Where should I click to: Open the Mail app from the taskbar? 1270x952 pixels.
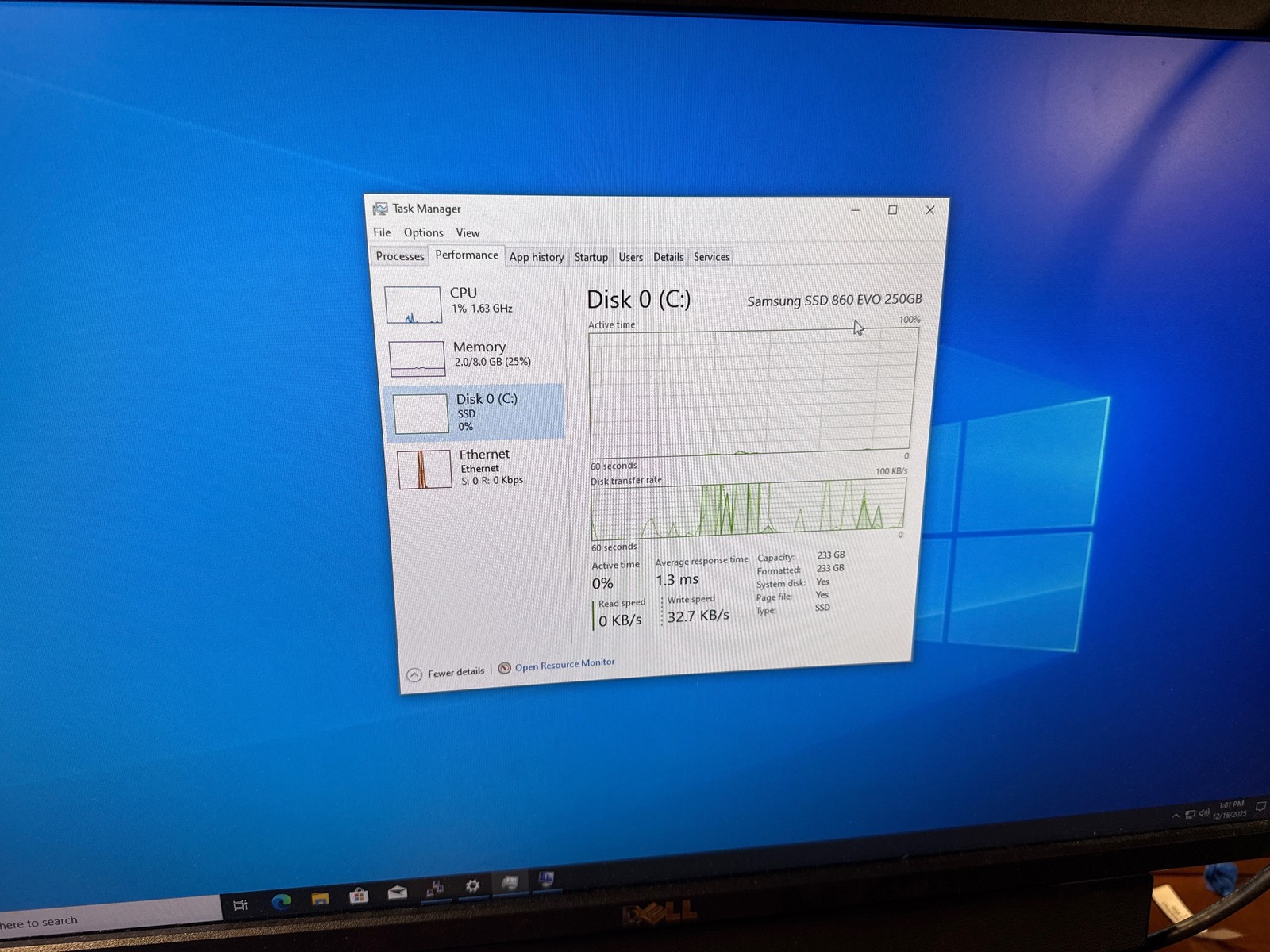click(x=397, y=892)
